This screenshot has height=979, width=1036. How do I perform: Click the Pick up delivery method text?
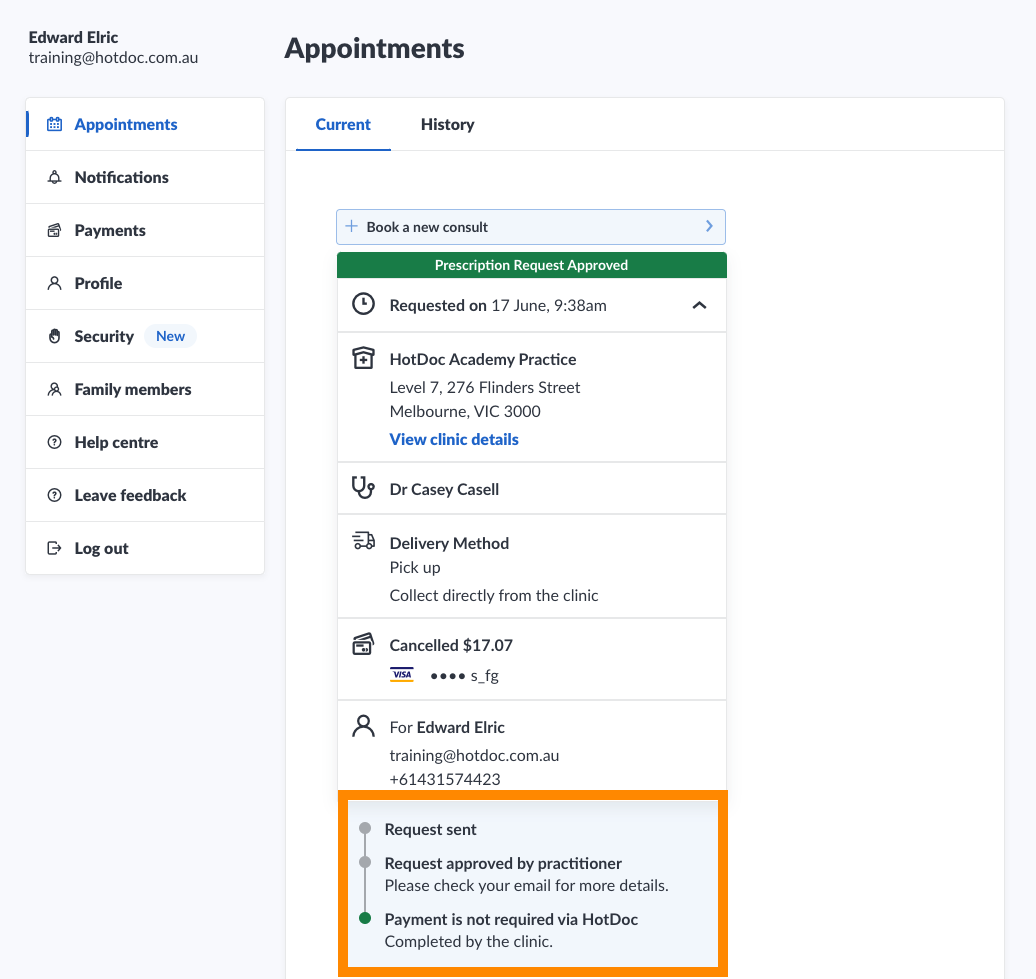tap(415, 567)
